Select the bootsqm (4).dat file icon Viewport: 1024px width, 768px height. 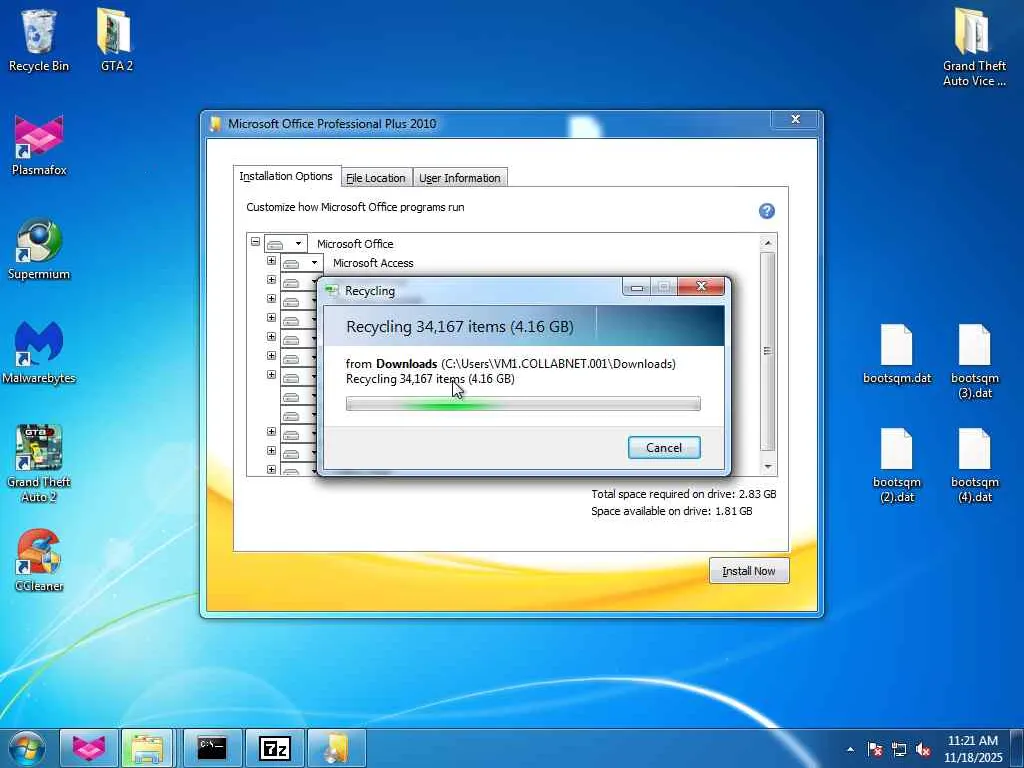point(974,465)
